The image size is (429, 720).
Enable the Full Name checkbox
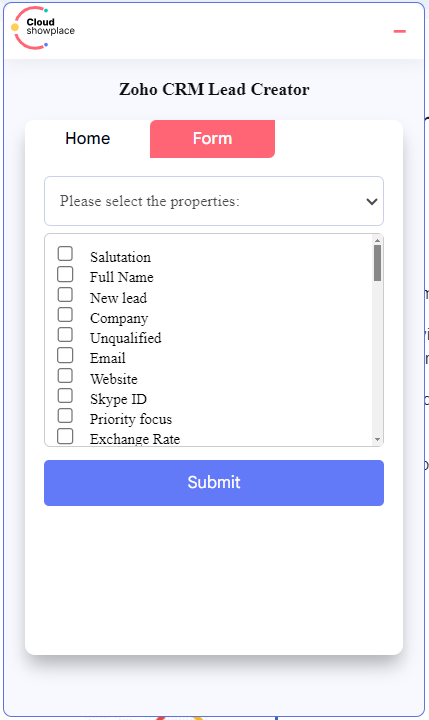[x=65, y=274]
